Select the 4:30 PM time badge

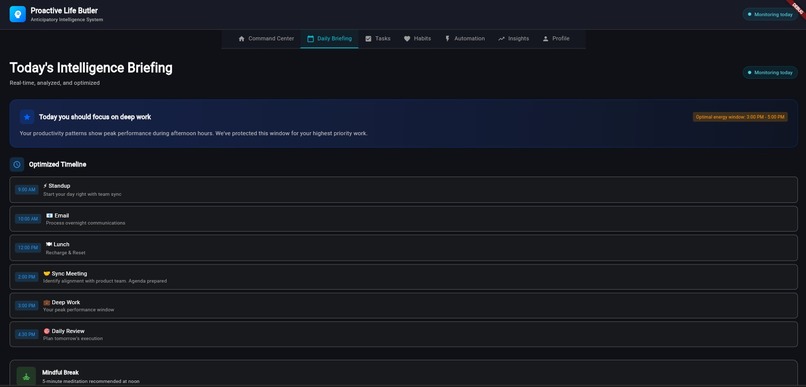tap(26, 335)
